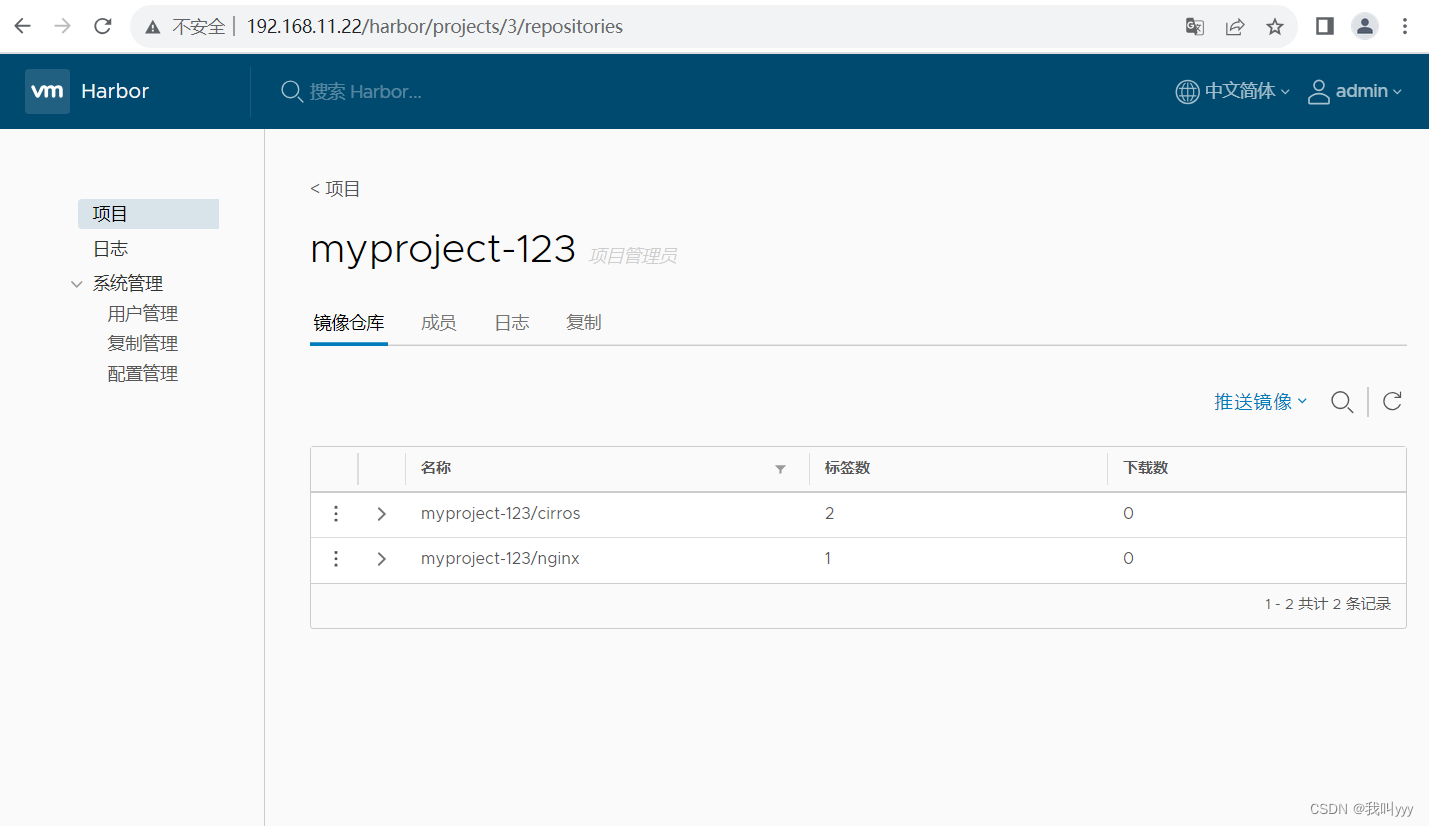
Task: Expand the myproject-123/cirros row
Action: 381,514
